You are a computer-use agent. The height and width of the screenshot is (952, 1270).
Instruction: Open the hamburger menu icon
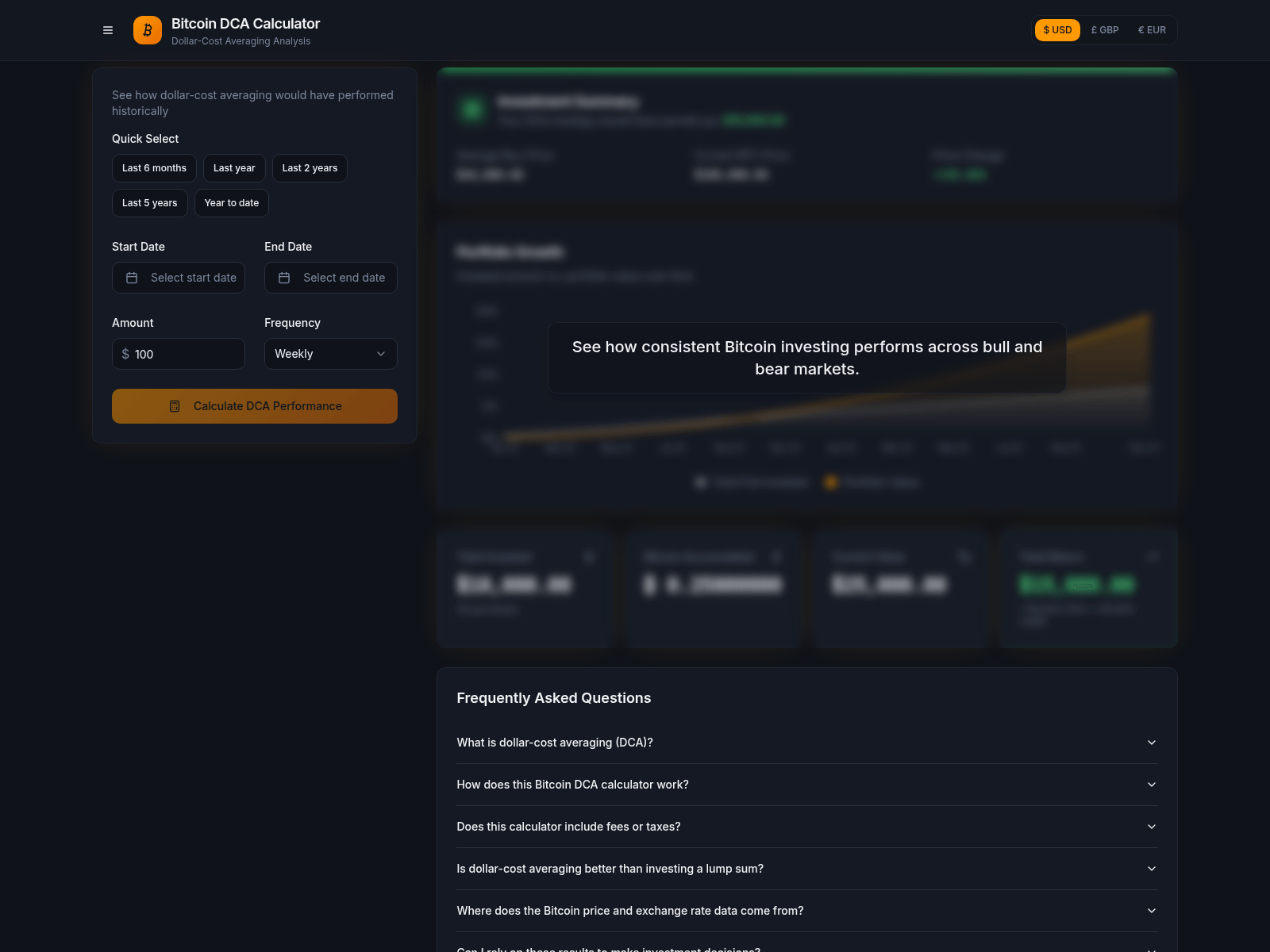point(108,30)
